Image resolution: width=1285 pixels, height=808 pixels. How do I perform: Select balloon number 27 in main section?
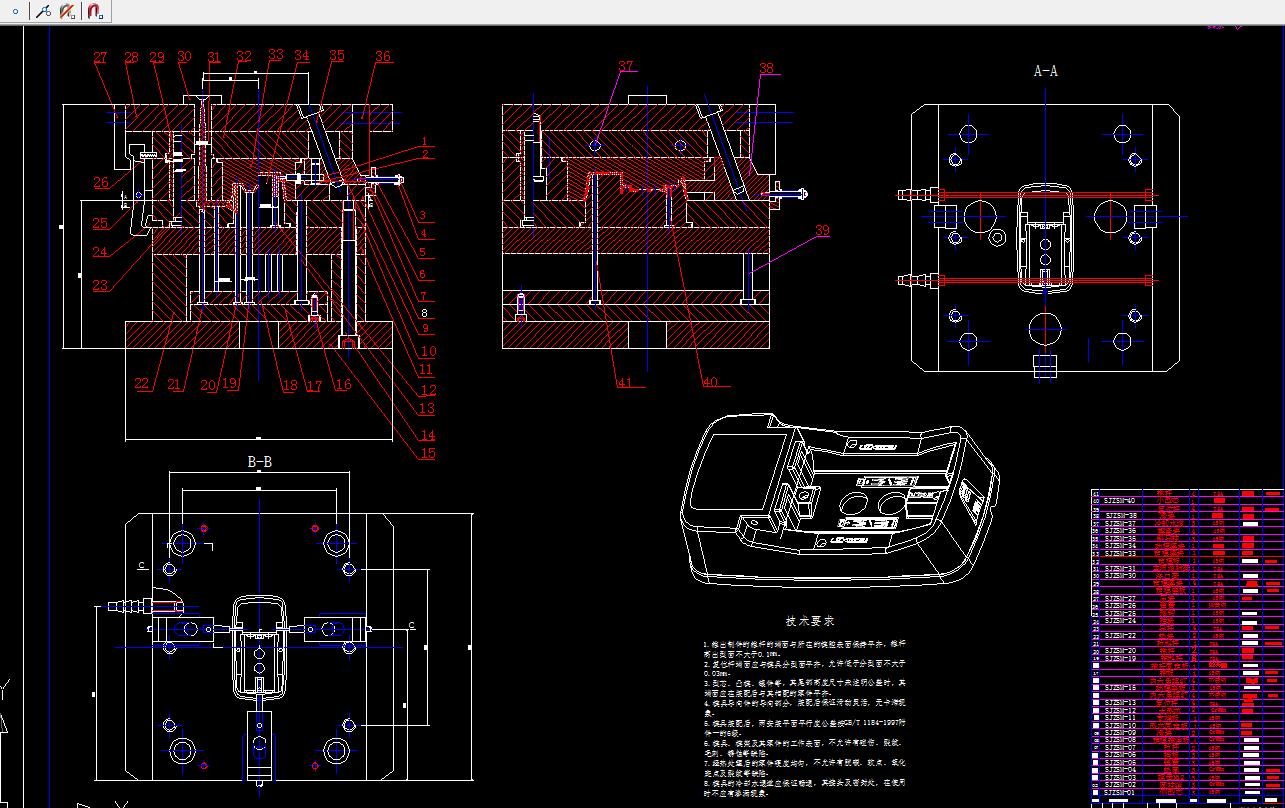pos(101,58)
